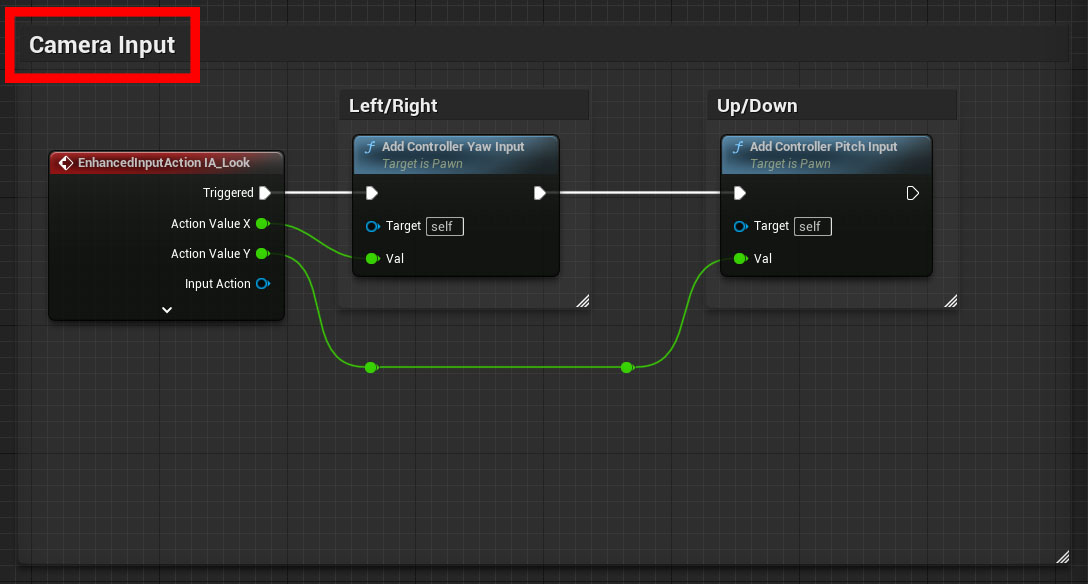Viewport: 1088px width, 584px height.
Task: Click the Action Value X output pin
Action: point(262,223)
